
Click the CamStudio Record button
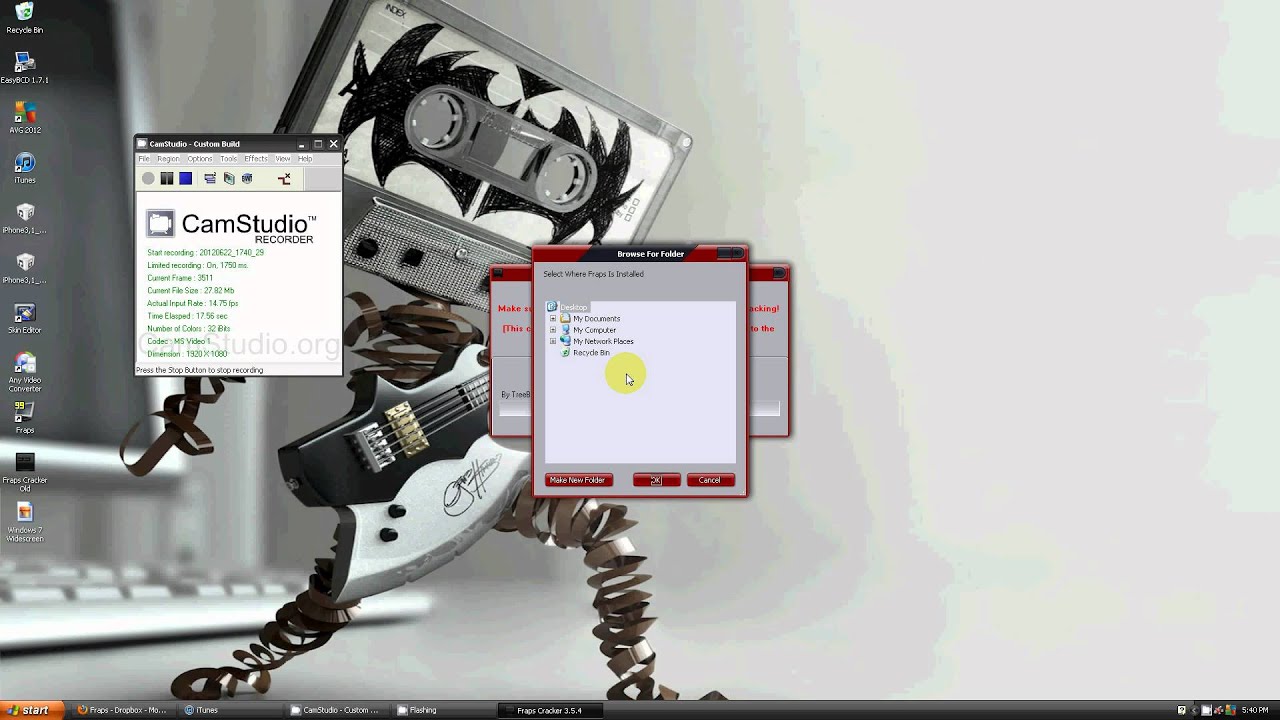148,178
